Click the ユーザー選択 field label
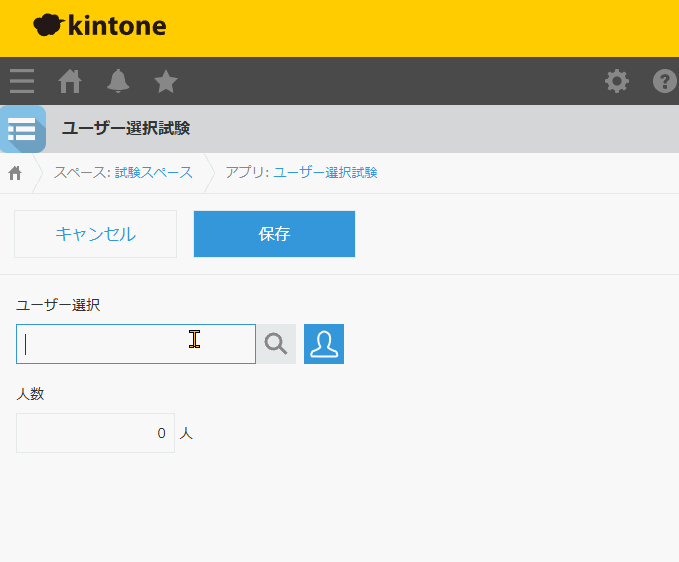 point(58,305)
